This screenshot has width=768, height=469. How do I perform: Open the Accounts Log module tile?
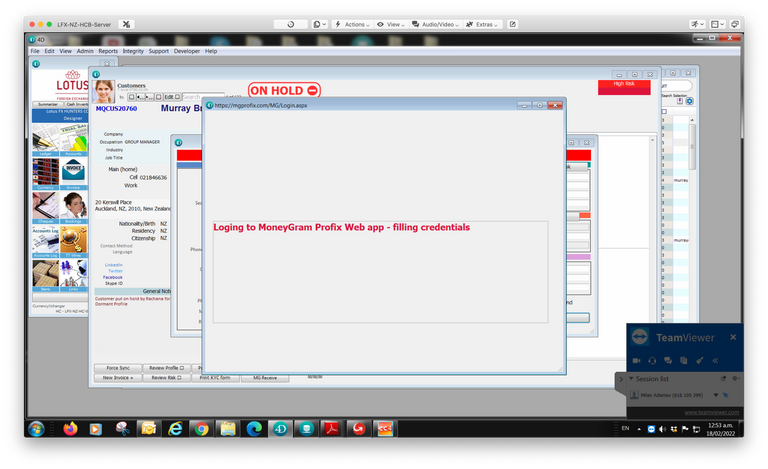[x=46, y=242]
